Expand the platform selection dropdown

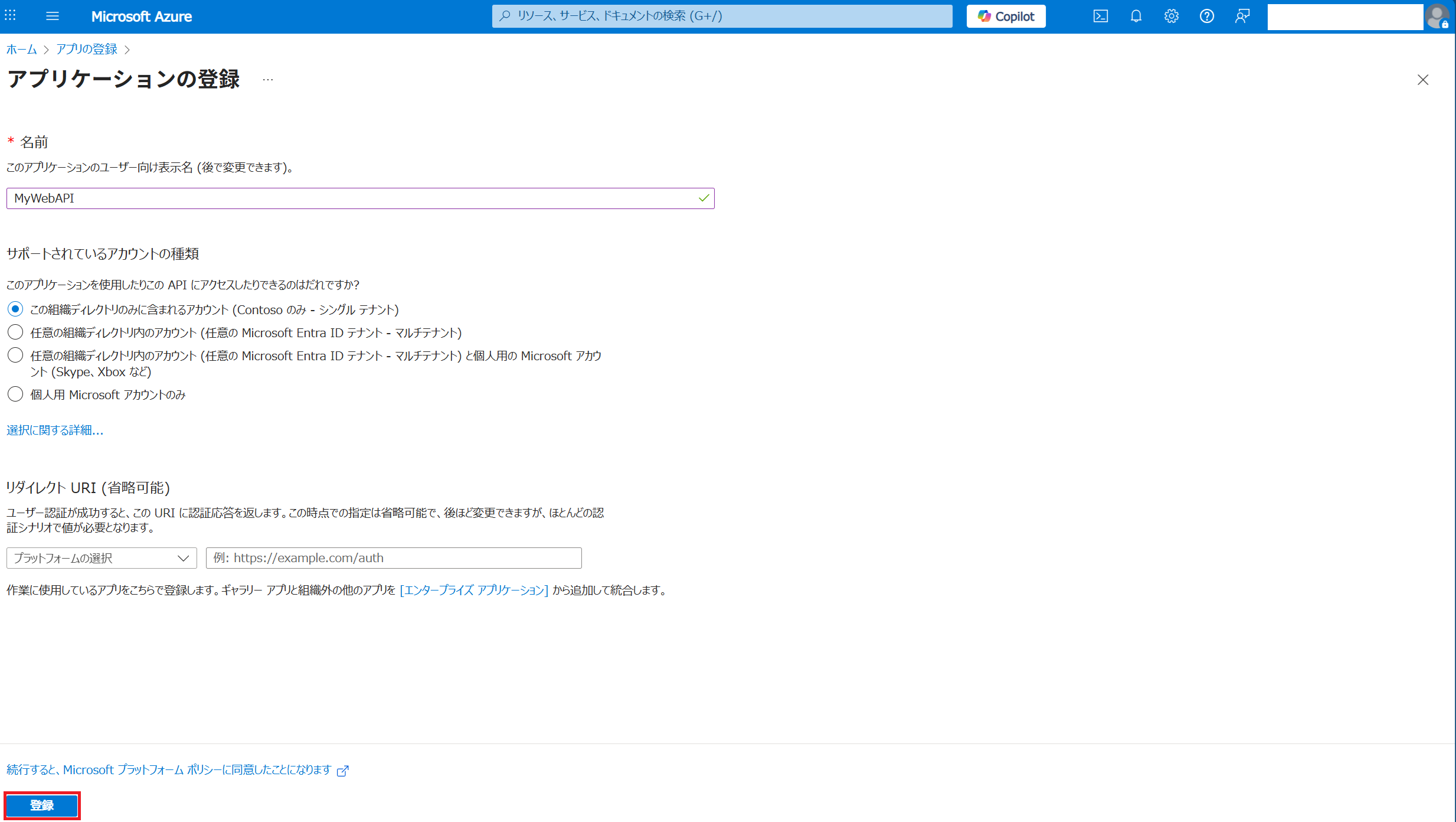(102, 558)
